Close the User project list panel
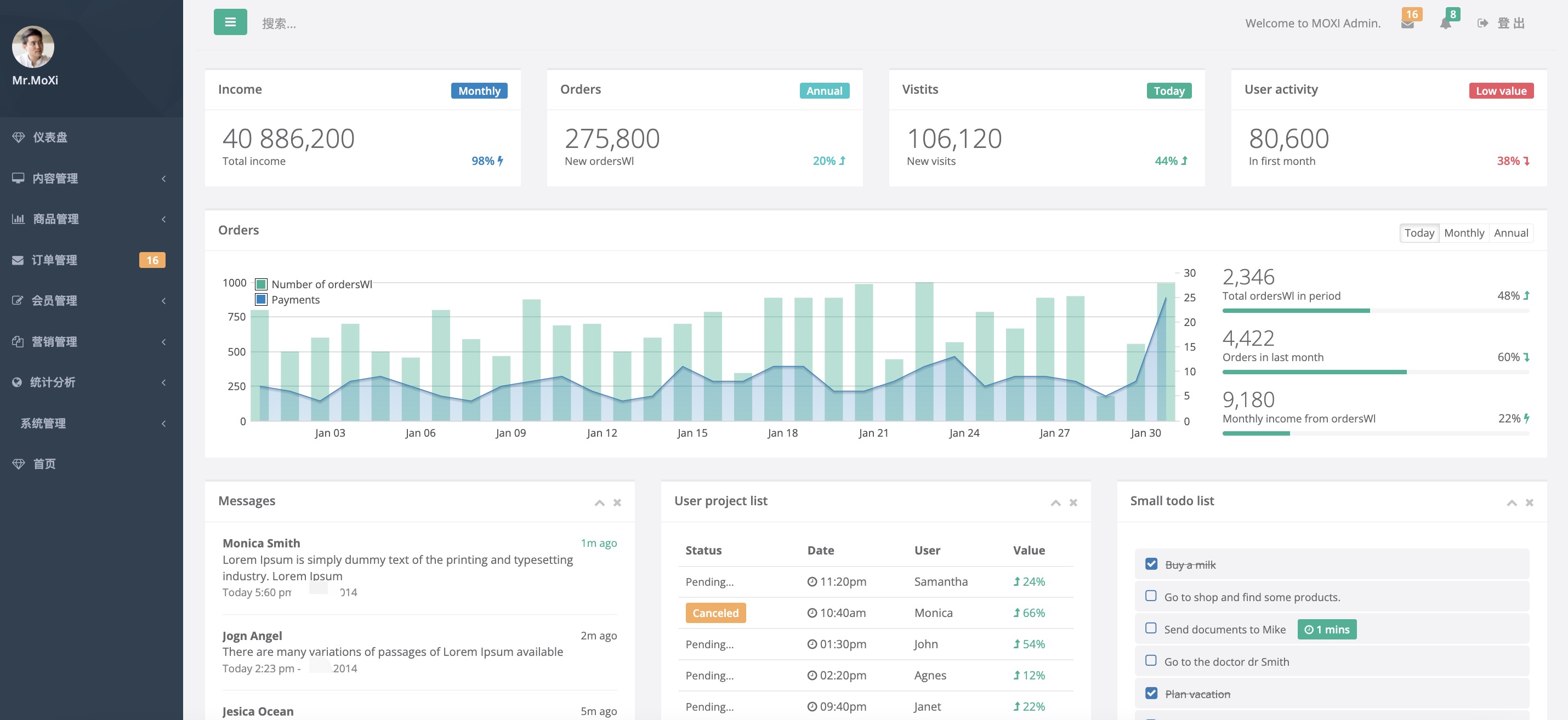Image resolution: width=1568 pixels, height=720 pixels. click(x=1073, y=502)
